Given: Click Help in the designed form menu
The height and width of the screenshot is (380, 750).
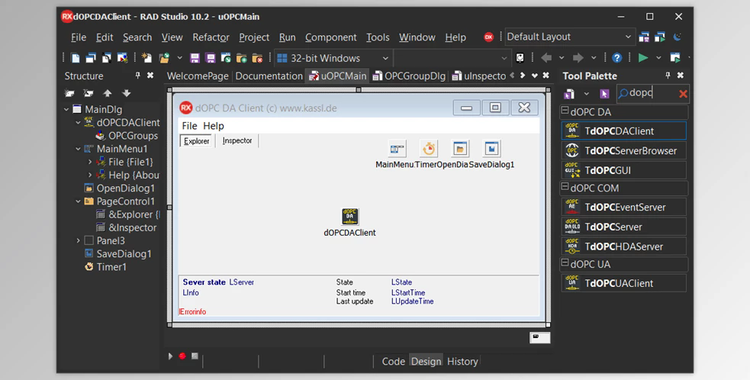Looking at the screenshot, I should pos(213,126).
